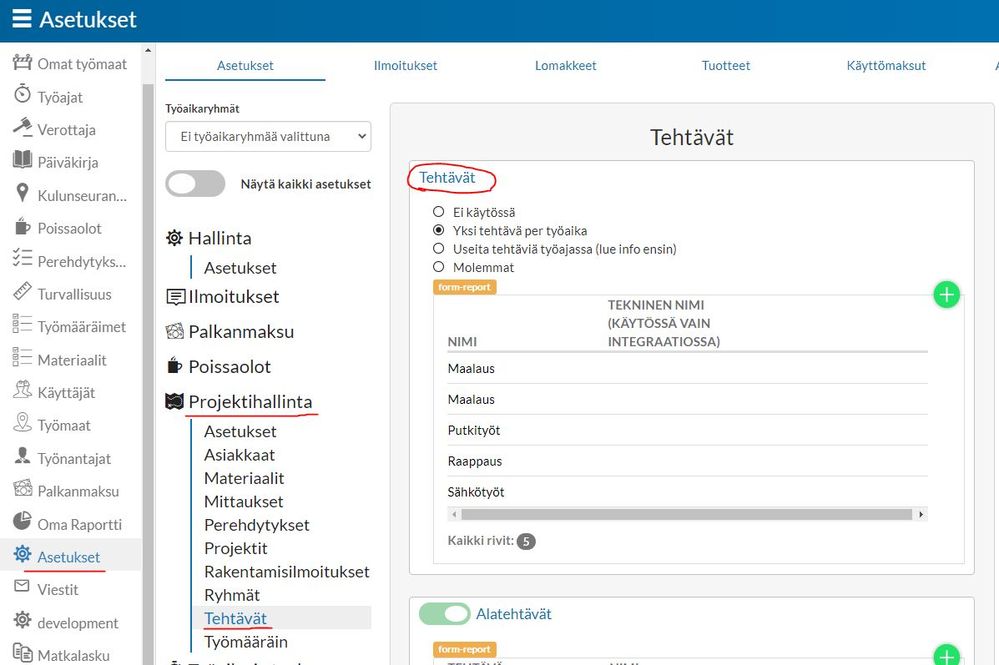This screenshot has height=665, width=999.
Task: Click the Kulunseuranta map pin icon
Action: click(22, 192)
